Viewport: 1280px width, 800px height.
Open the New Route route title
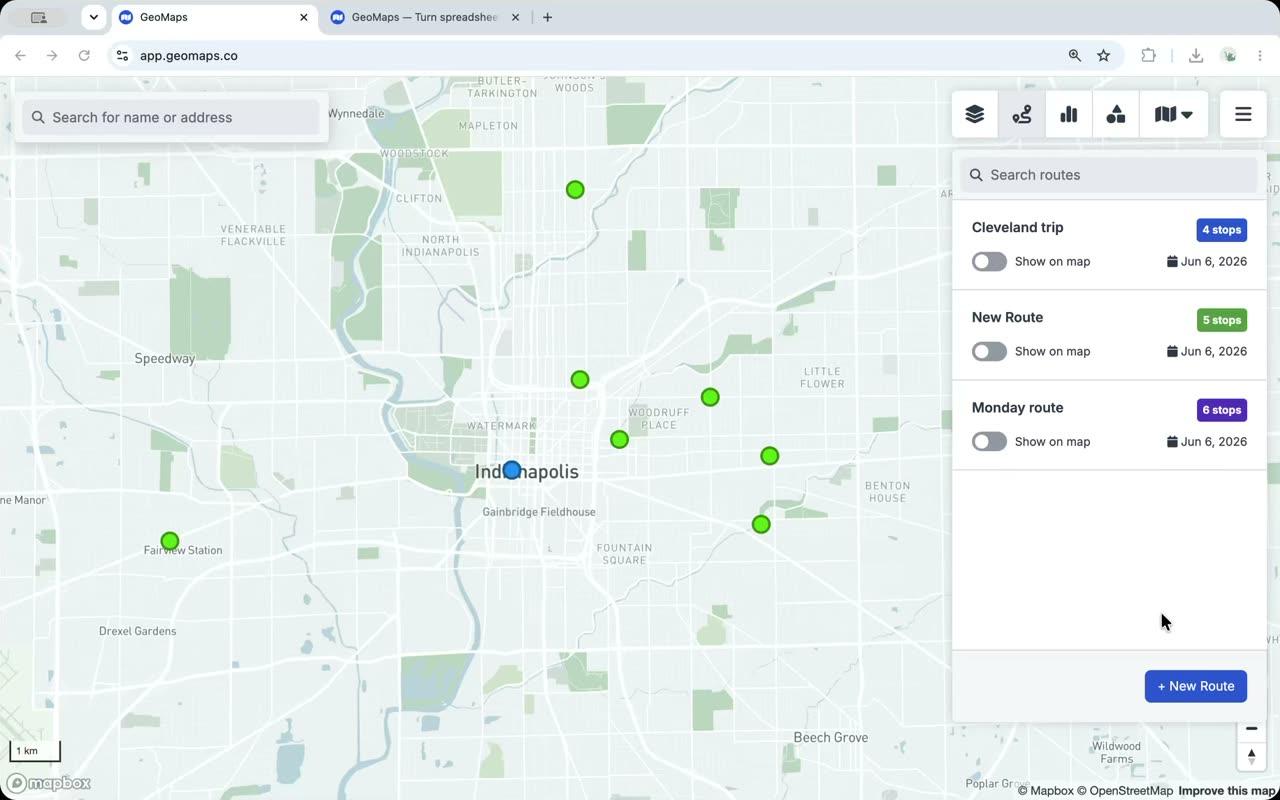click(1007, 317)
